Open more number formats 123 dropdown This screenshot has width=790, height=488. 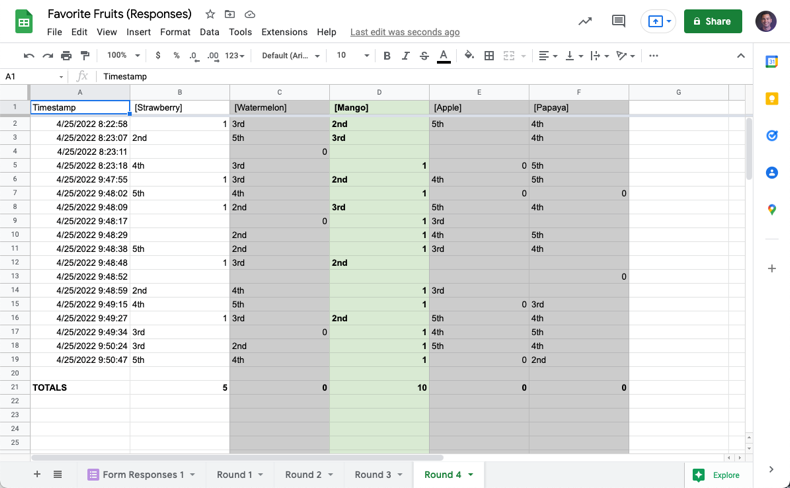point(234,56)
